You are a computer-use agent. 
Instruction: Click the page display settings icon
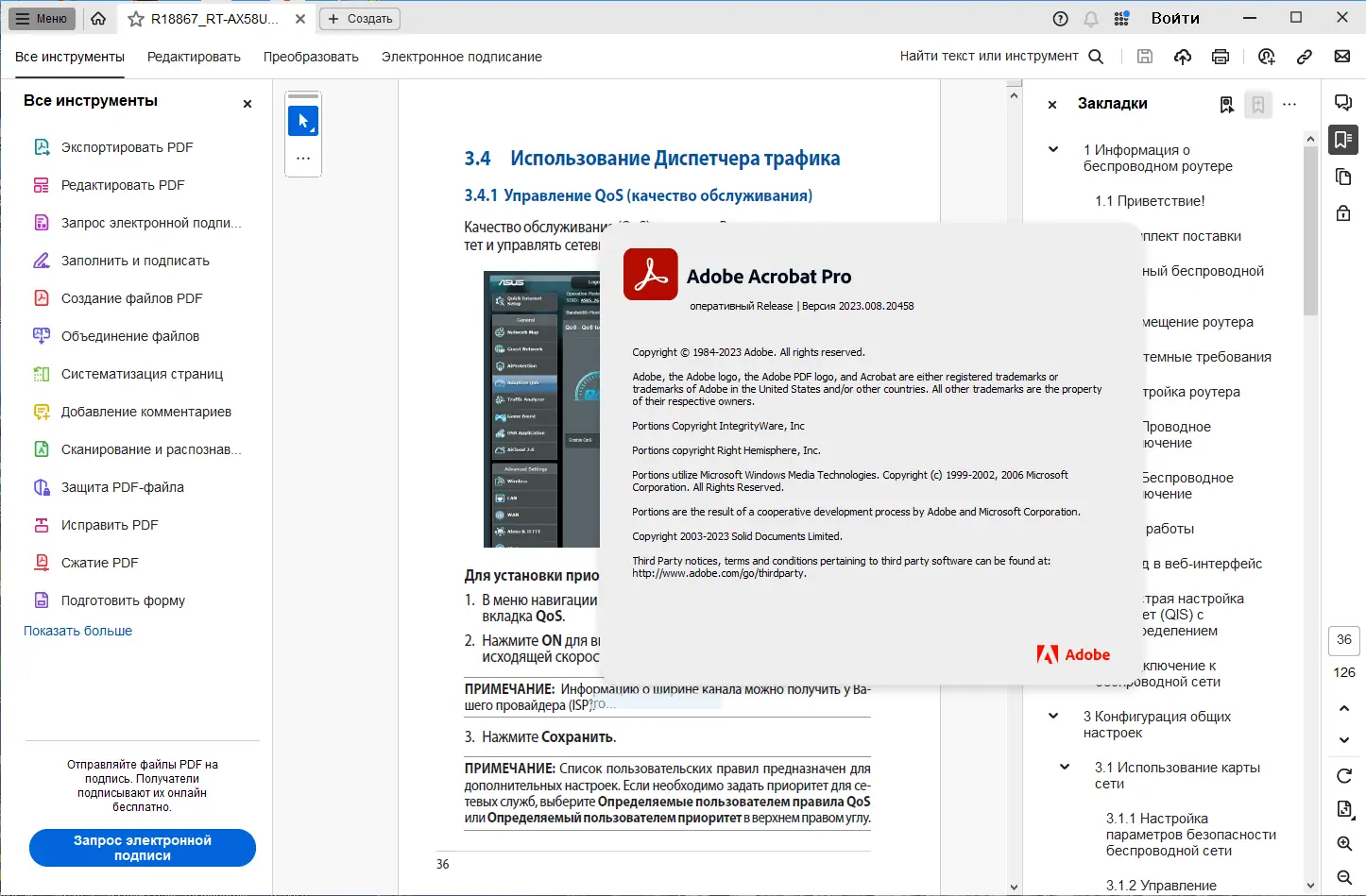1344,809
